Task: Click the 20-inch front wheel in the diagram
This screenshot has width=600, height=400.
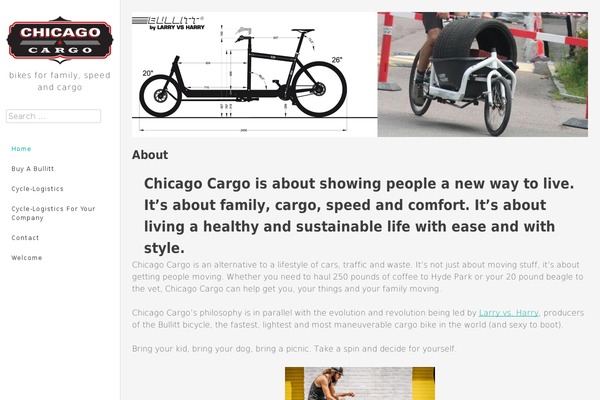Action: point(160,95)
